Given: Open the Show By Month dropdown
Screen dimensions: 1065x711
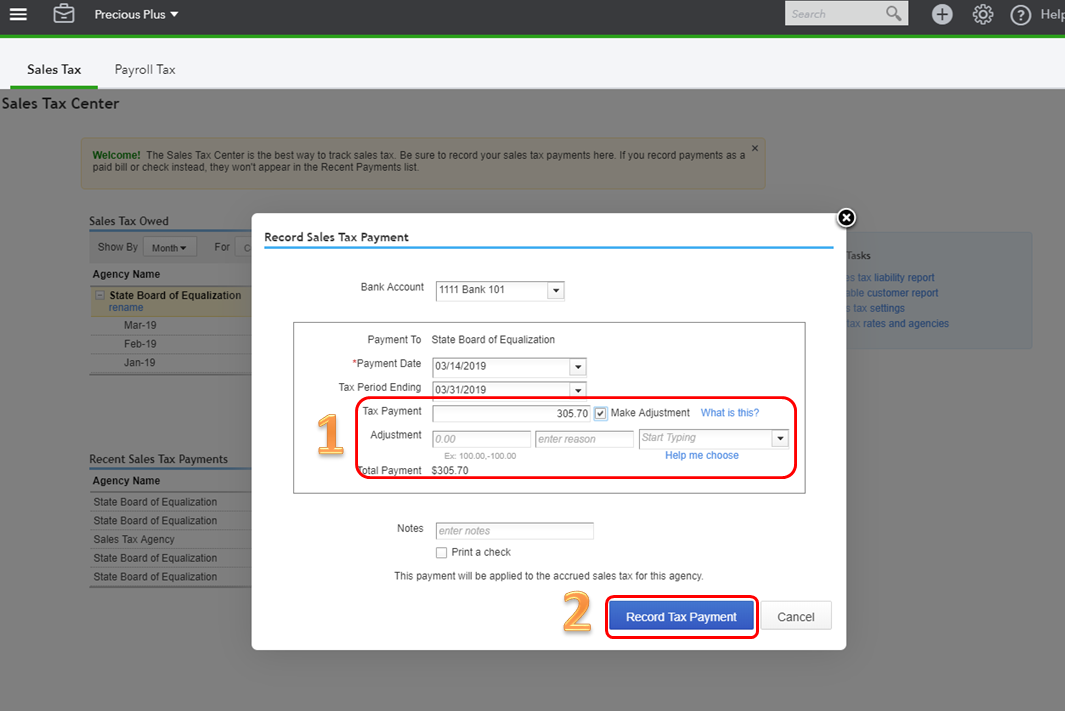Looking at the screenshot, I should tap(170, 246).
